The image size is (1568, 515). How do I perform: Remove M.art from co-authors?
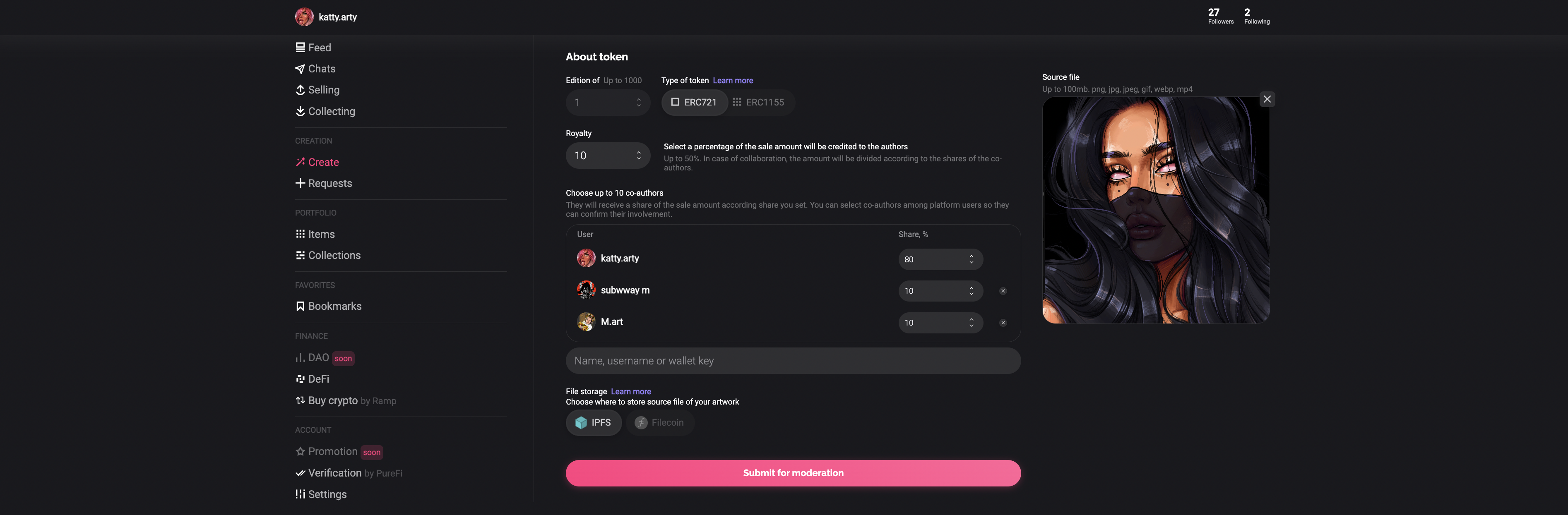1003,323
